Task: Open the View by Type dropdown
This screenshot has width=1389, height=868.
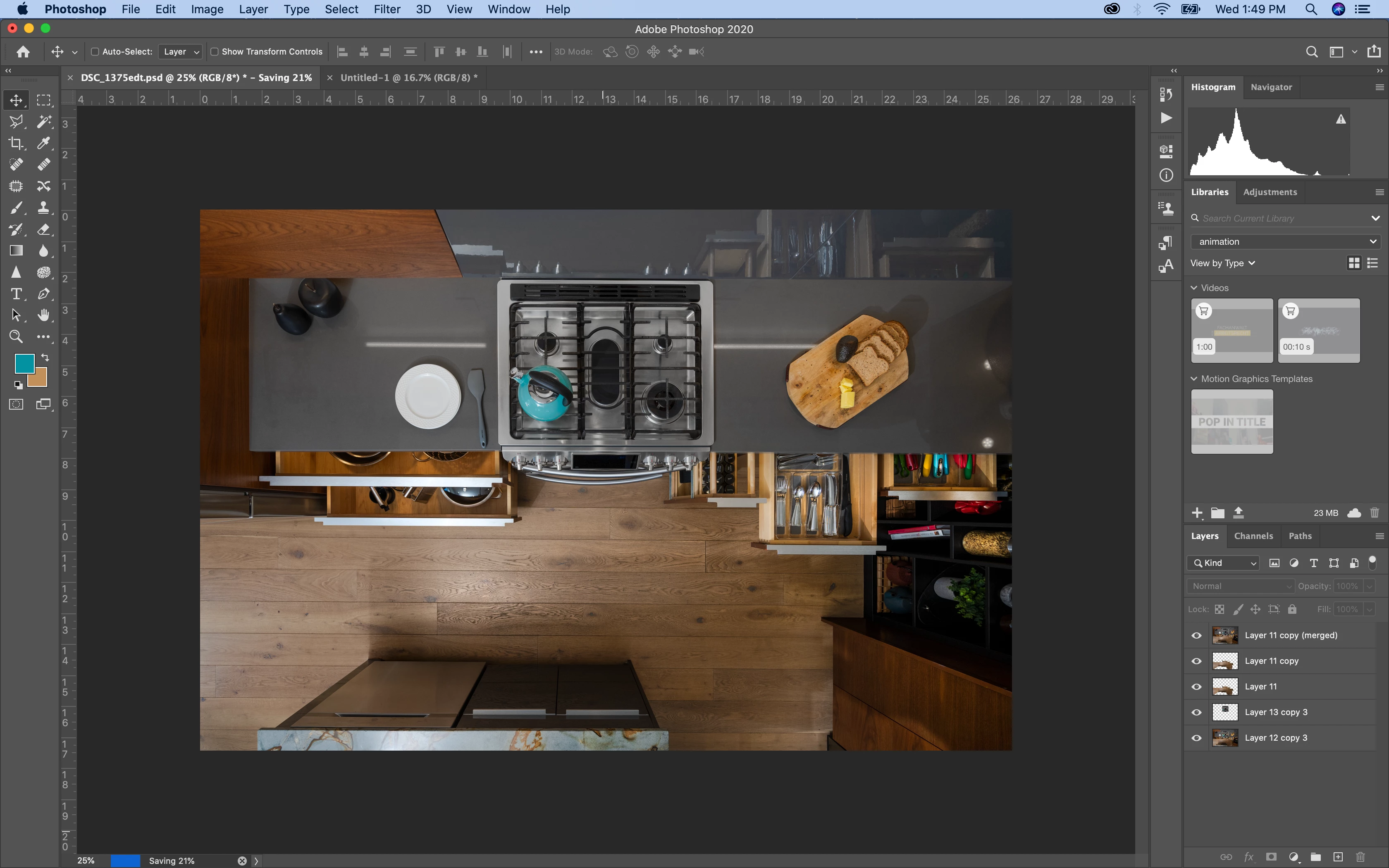Action: pos(1222,263)
